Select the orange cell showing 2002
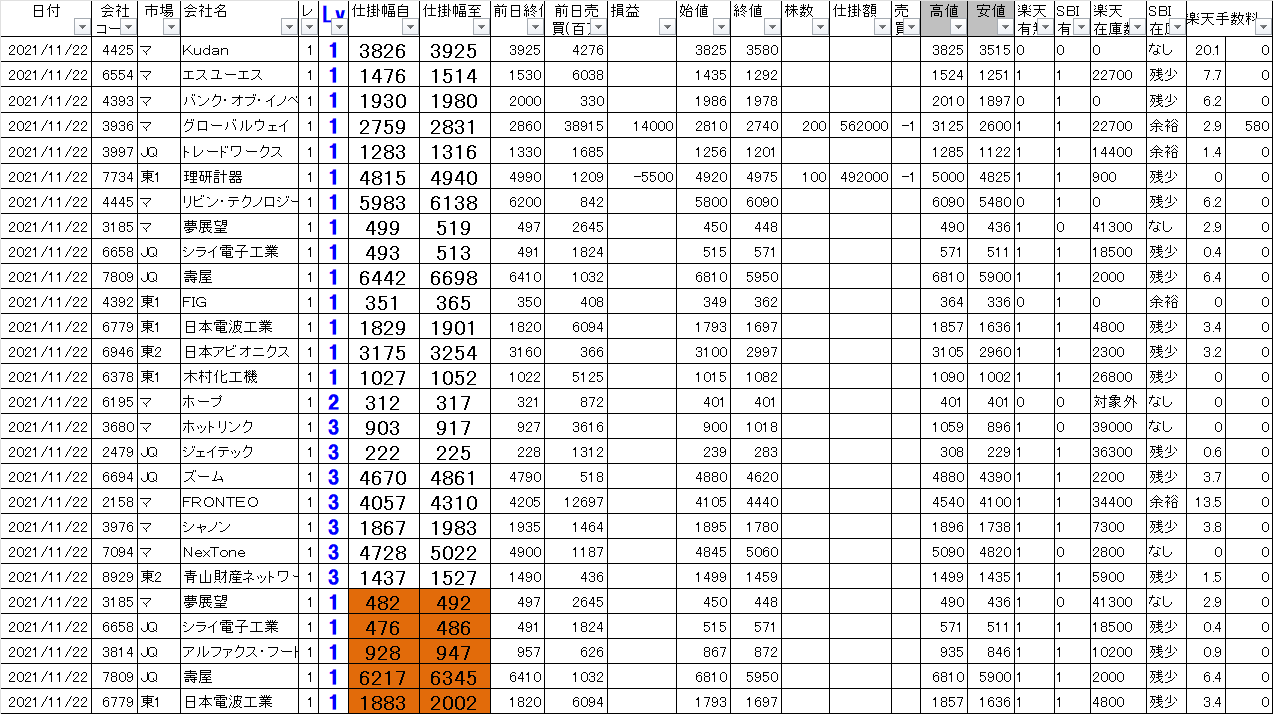 pyautogui.click(x=454, y=701)
